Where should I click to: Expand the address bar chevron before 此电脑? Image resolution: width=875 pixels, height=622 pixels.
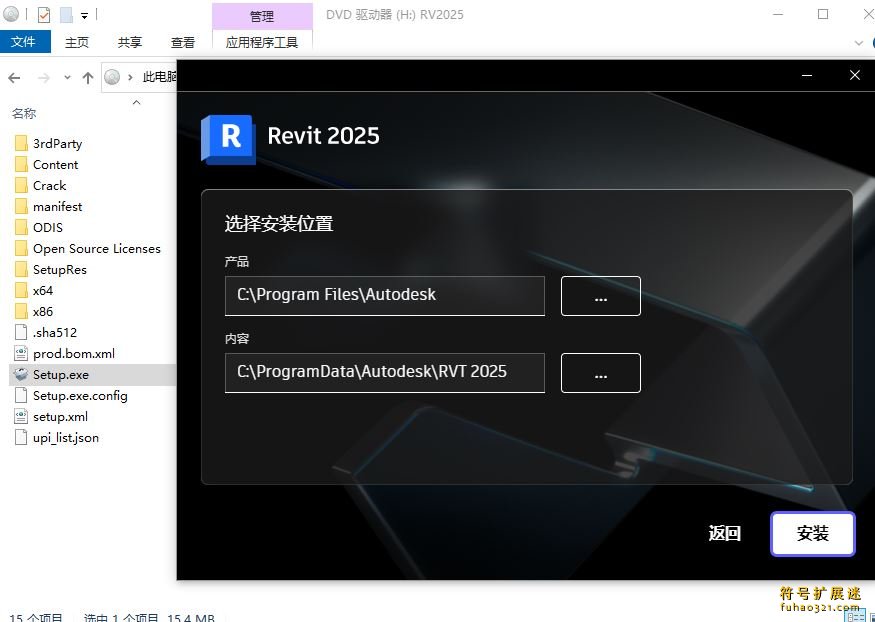(131, 78)
